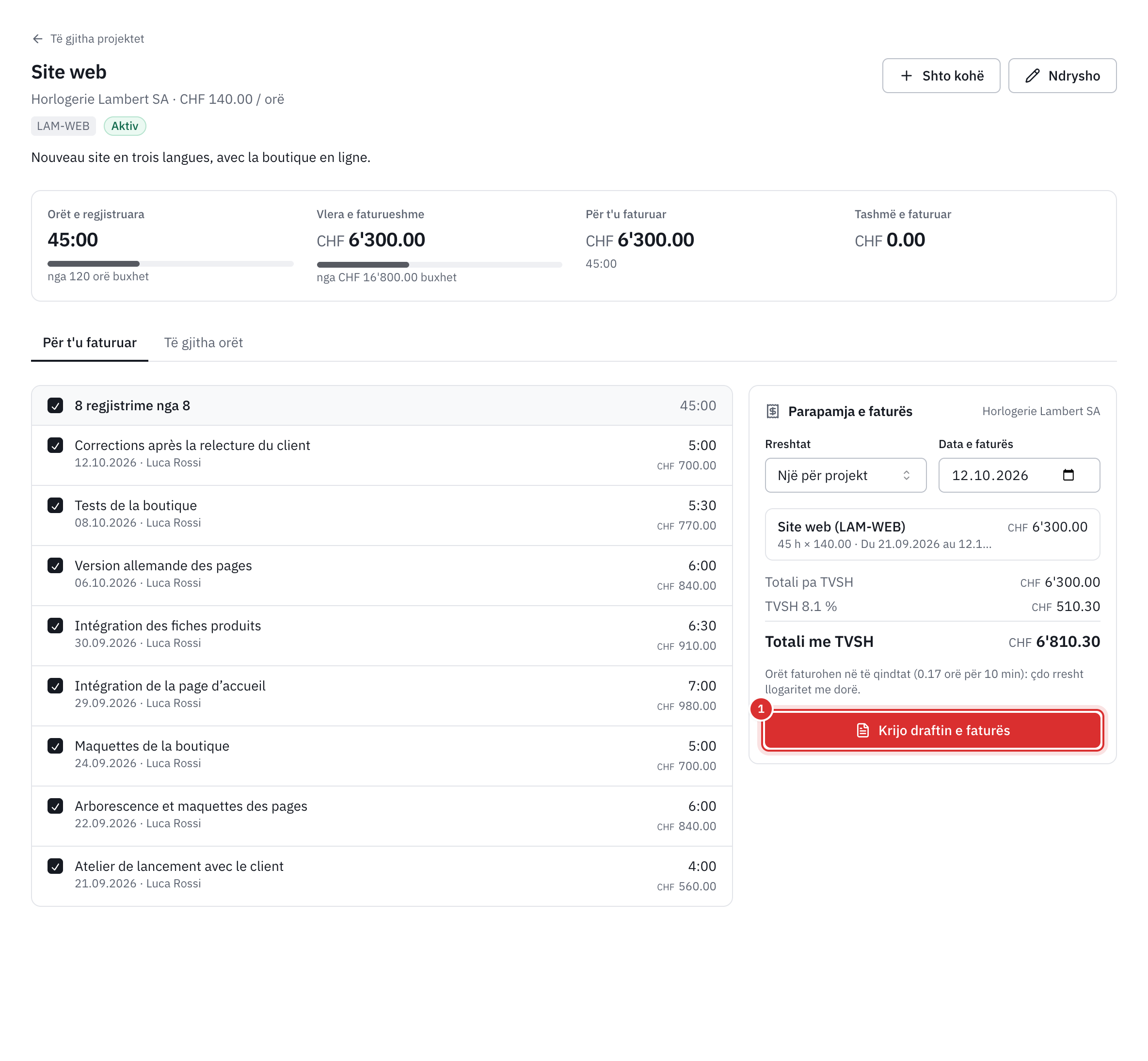
Task: Expand the Site web (LAM-WEB) invoice line
Action: [932, 534]
